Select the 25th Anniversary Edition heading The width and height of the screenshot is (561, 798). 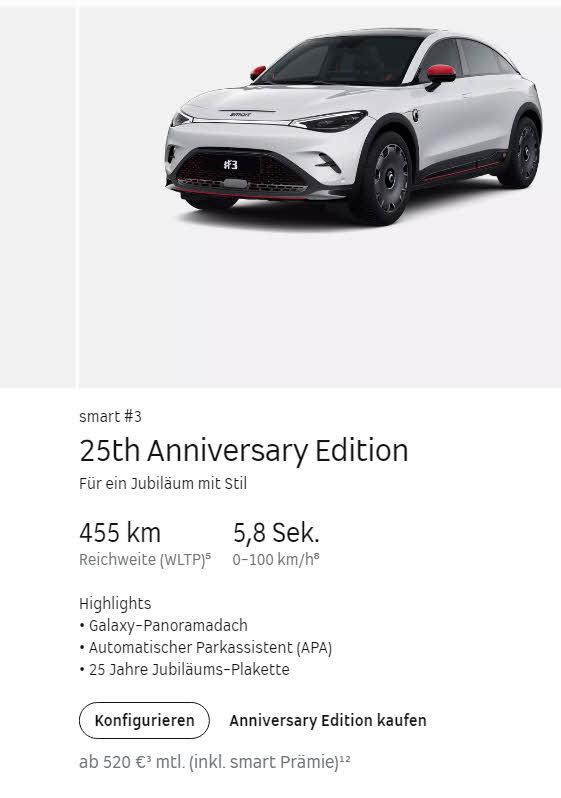tap(244, 450)
